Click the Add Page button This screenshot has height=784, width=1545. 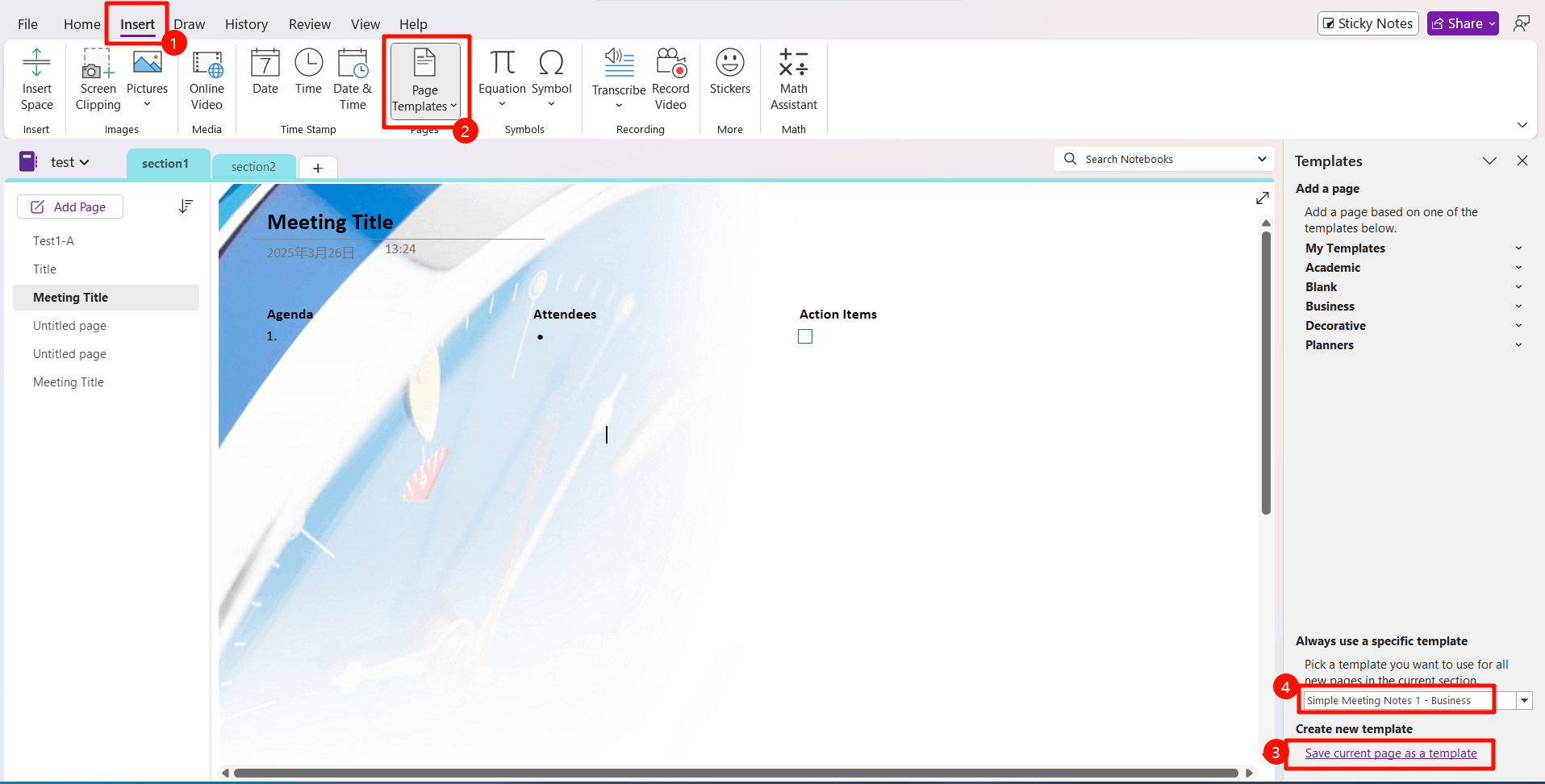point(70,206)
